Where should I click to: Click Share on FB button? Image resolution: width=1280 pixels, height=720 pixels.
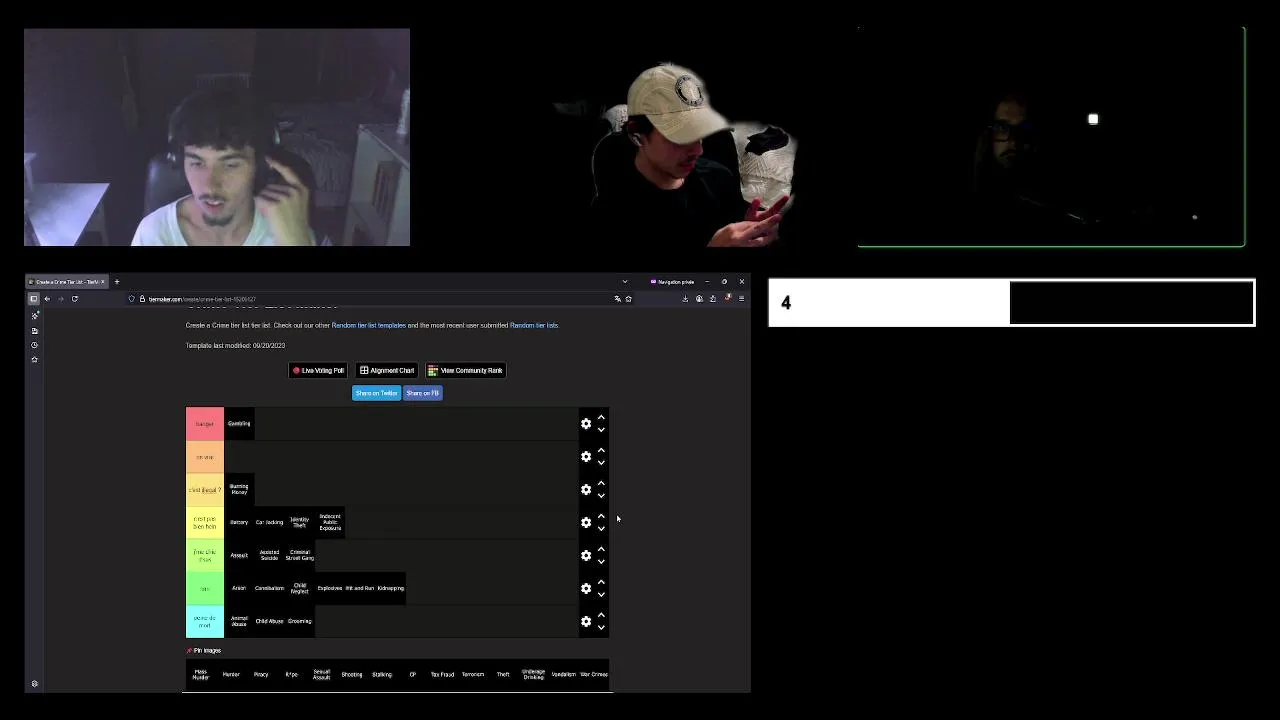pos(423,393)
